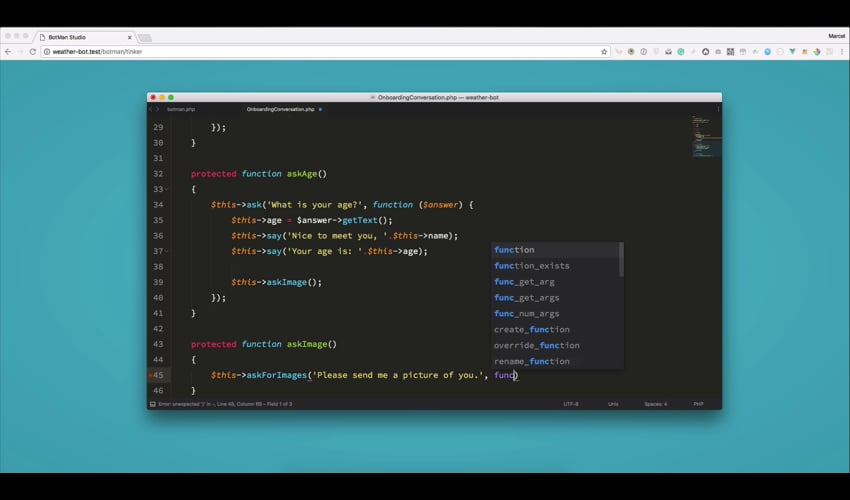
Task: Click the string 'Nice to meet you, '
Action: point(339,236)
